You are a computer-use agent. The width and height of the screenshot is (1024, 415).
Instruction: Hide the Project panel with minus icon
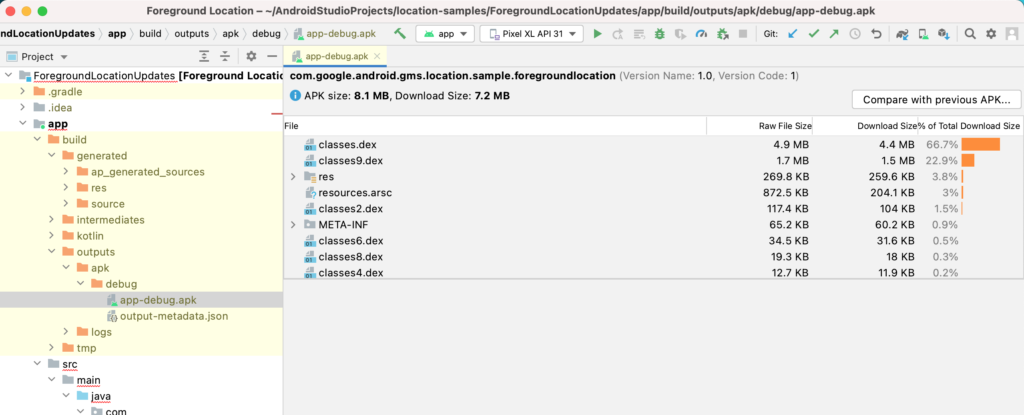[272, 56]
